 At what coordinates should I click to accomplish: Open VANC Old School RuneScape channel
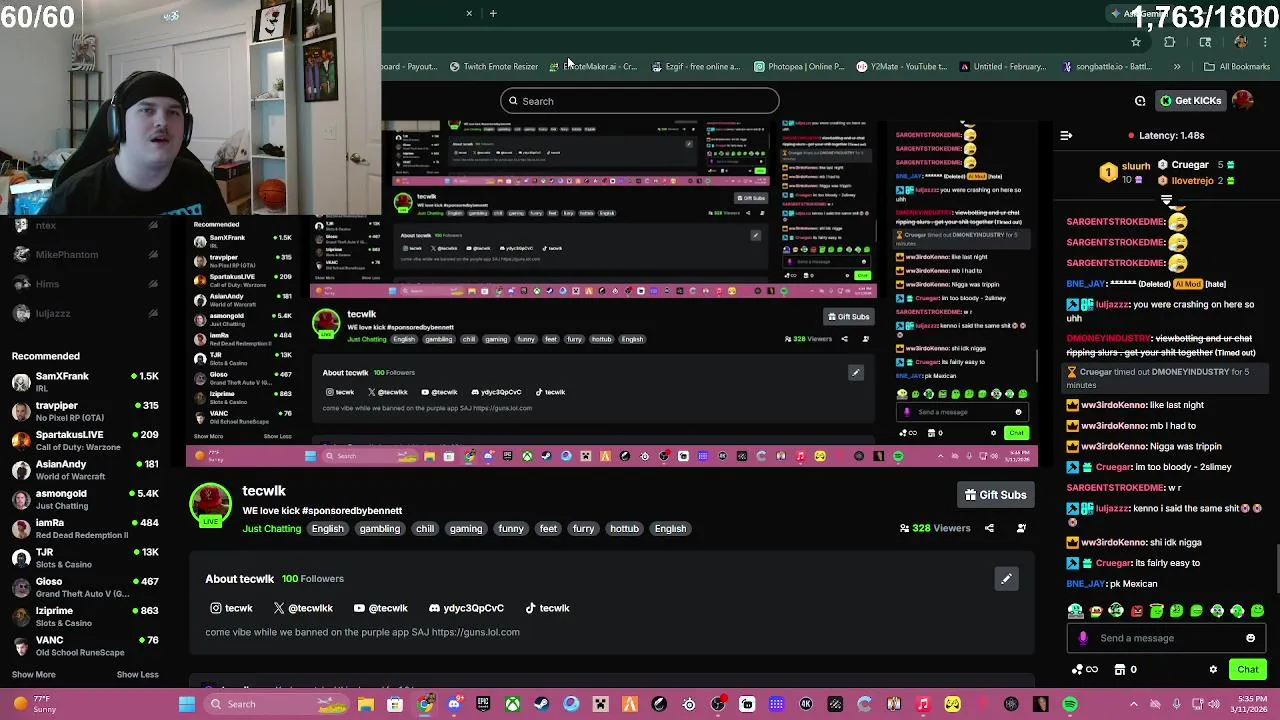pos(85,646)
